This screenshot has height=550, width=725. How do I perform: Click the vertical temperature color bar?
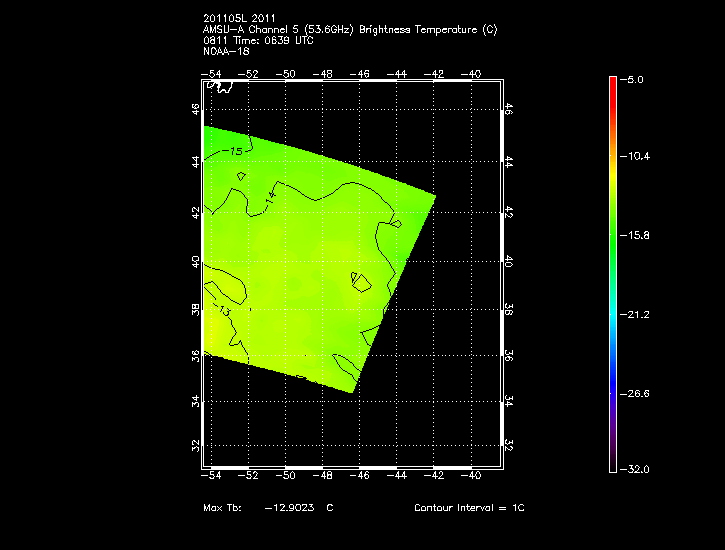click(613, 272)
